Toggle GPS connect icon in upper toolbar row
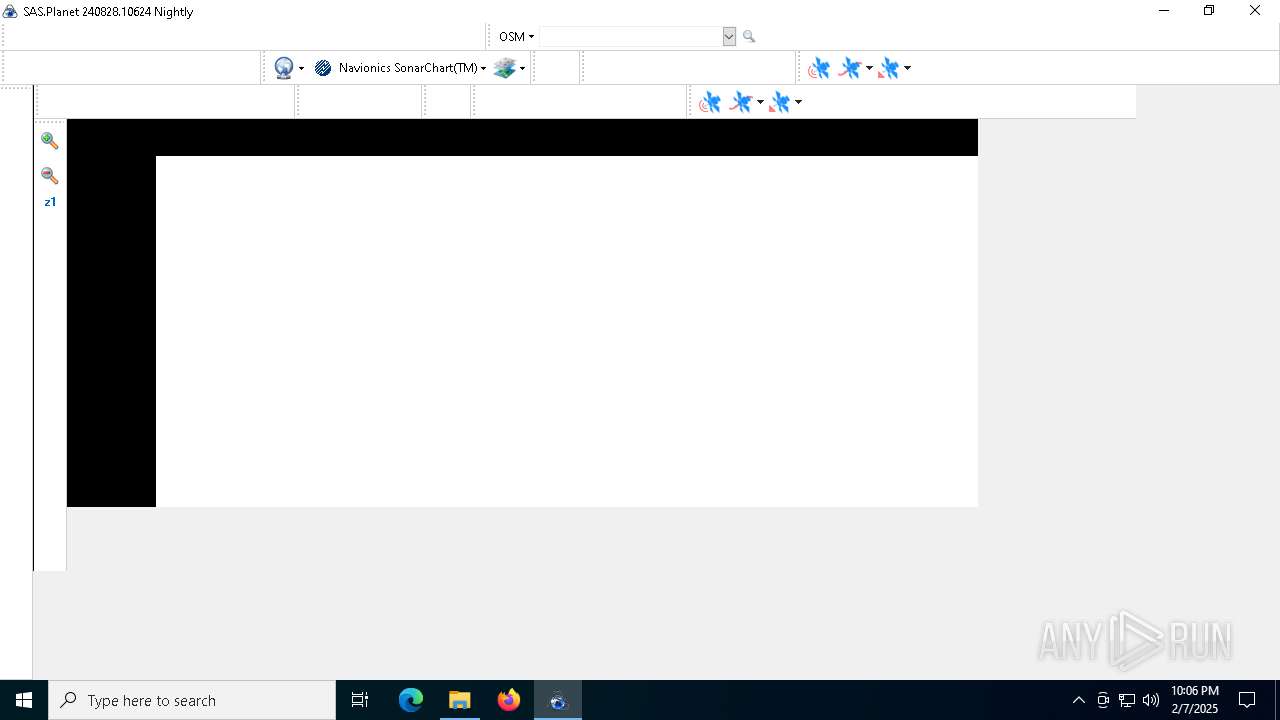This screenshot has height=720, width=1280. tap(819, 68)
